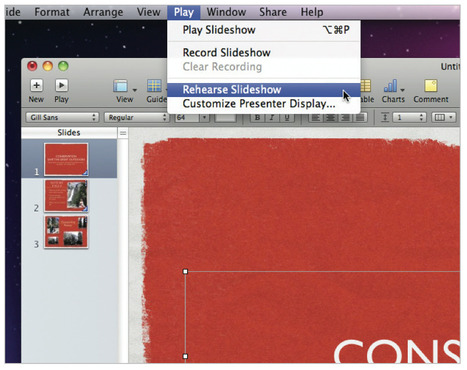Align text right

345,117
